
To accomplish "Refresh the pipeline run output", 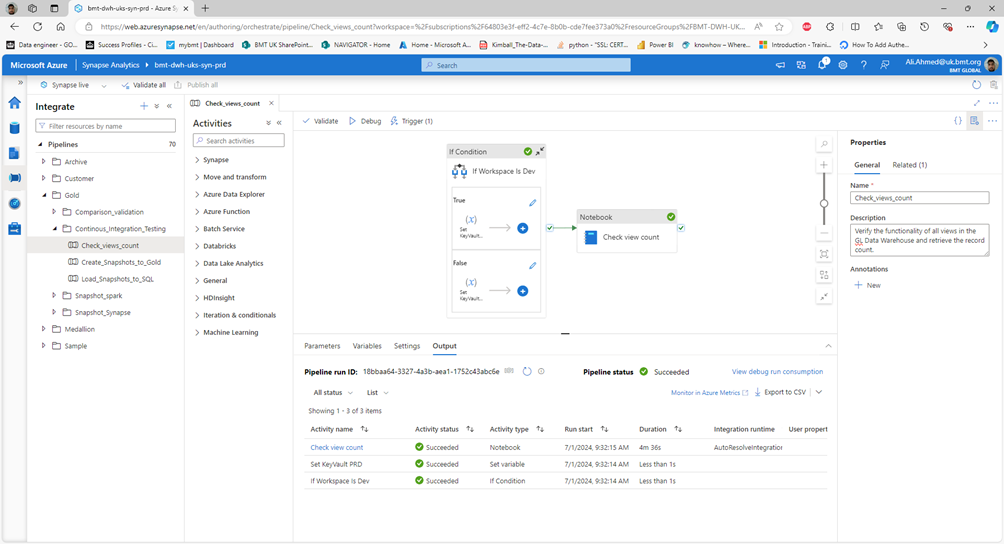I will click(527, 372).
